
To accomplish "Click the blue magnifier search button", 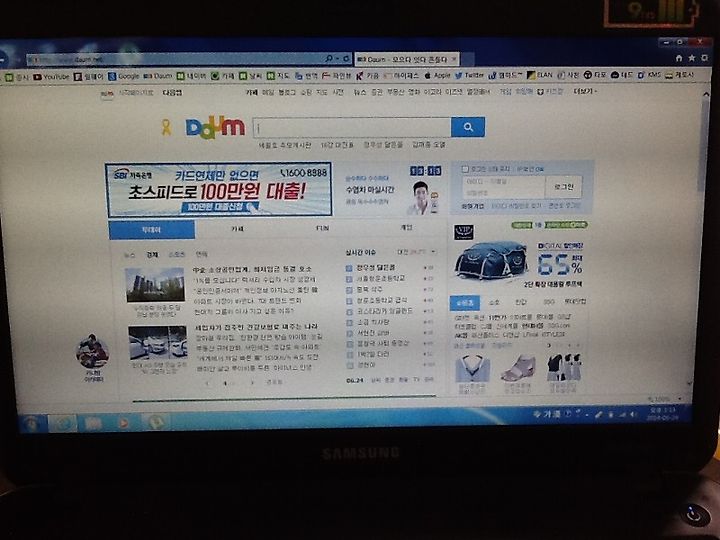I will click(x=468, y=127).
